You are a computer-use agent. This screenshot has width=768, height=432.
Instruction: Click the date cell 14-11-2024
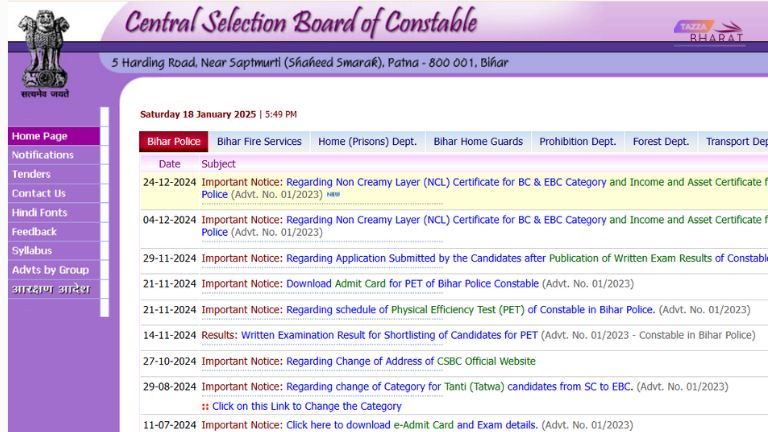(169, 335)
